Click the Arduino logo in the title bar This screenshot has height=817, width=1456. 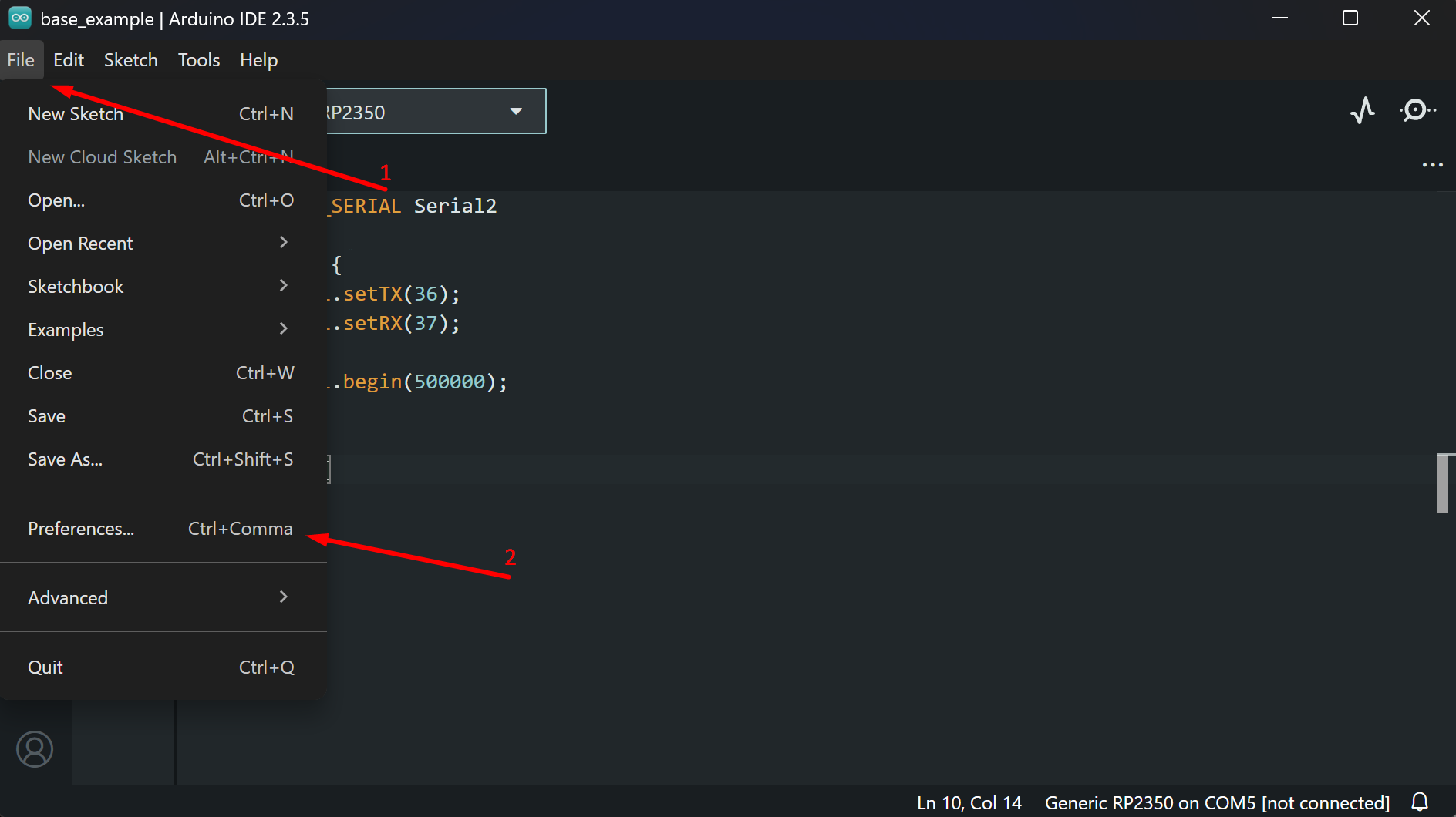(x=19, y=18)
